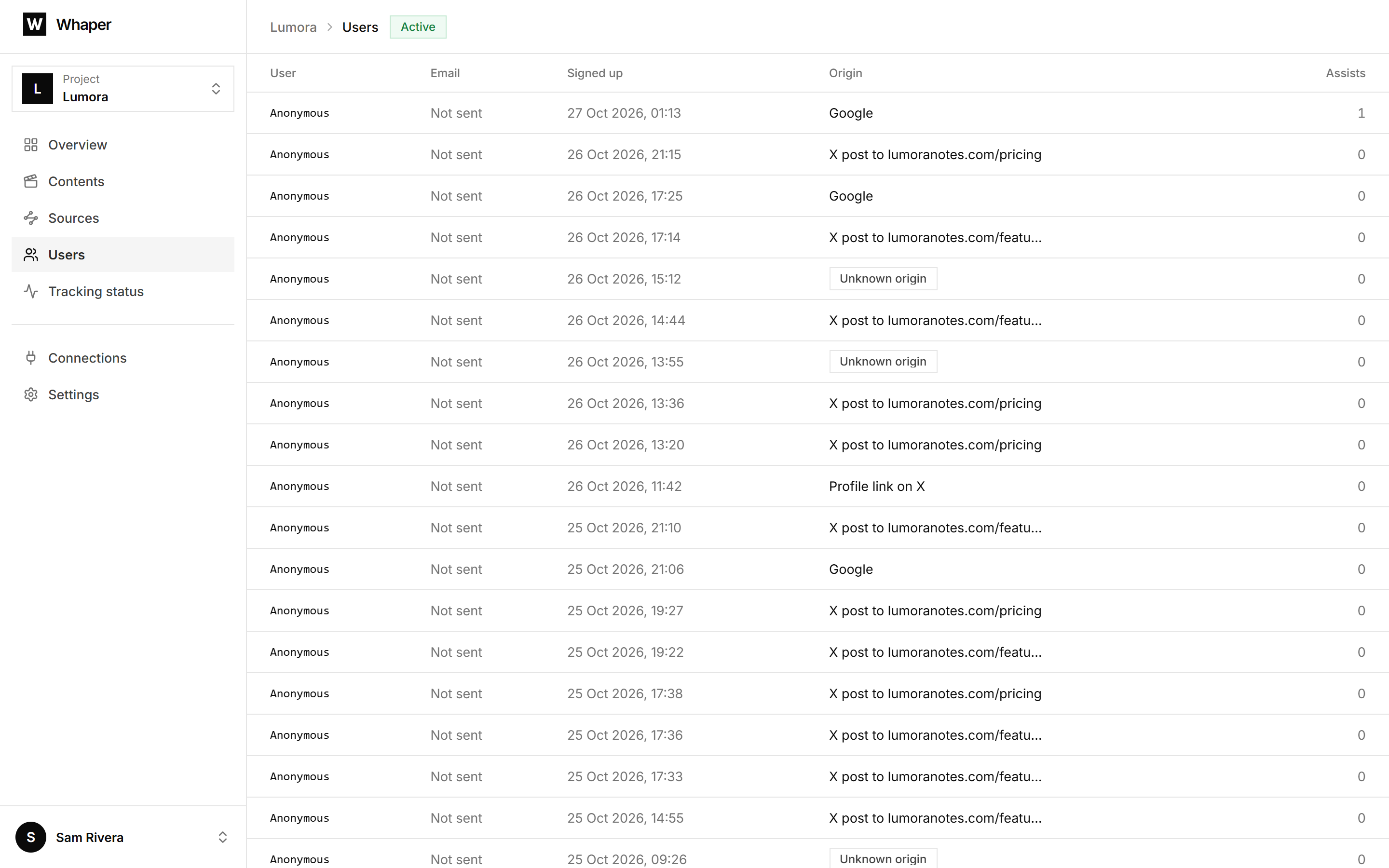
Task: Click Anonymous user at 25 Oct 21:06
Action: click(299, 569)
